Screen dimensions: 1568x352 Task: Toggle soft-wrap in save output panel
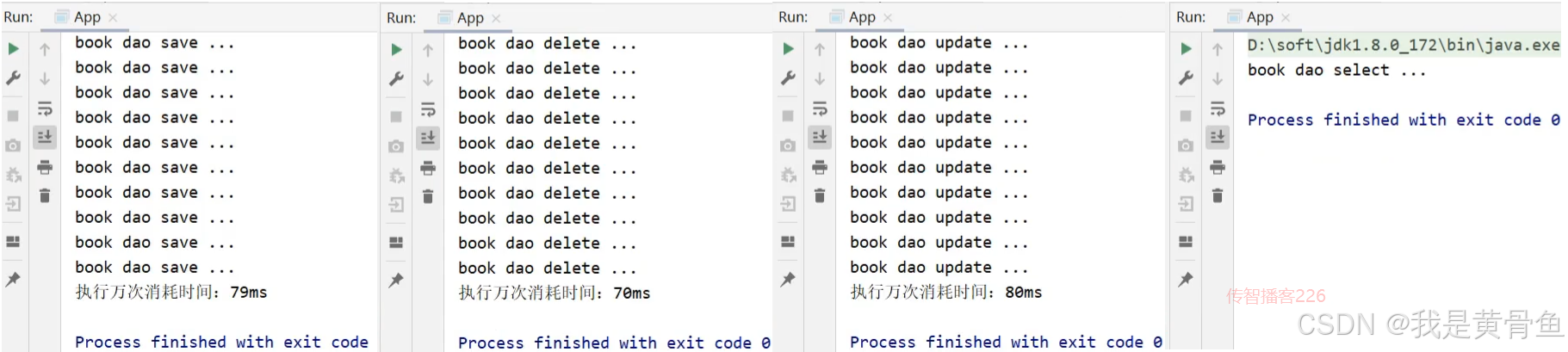45,108
